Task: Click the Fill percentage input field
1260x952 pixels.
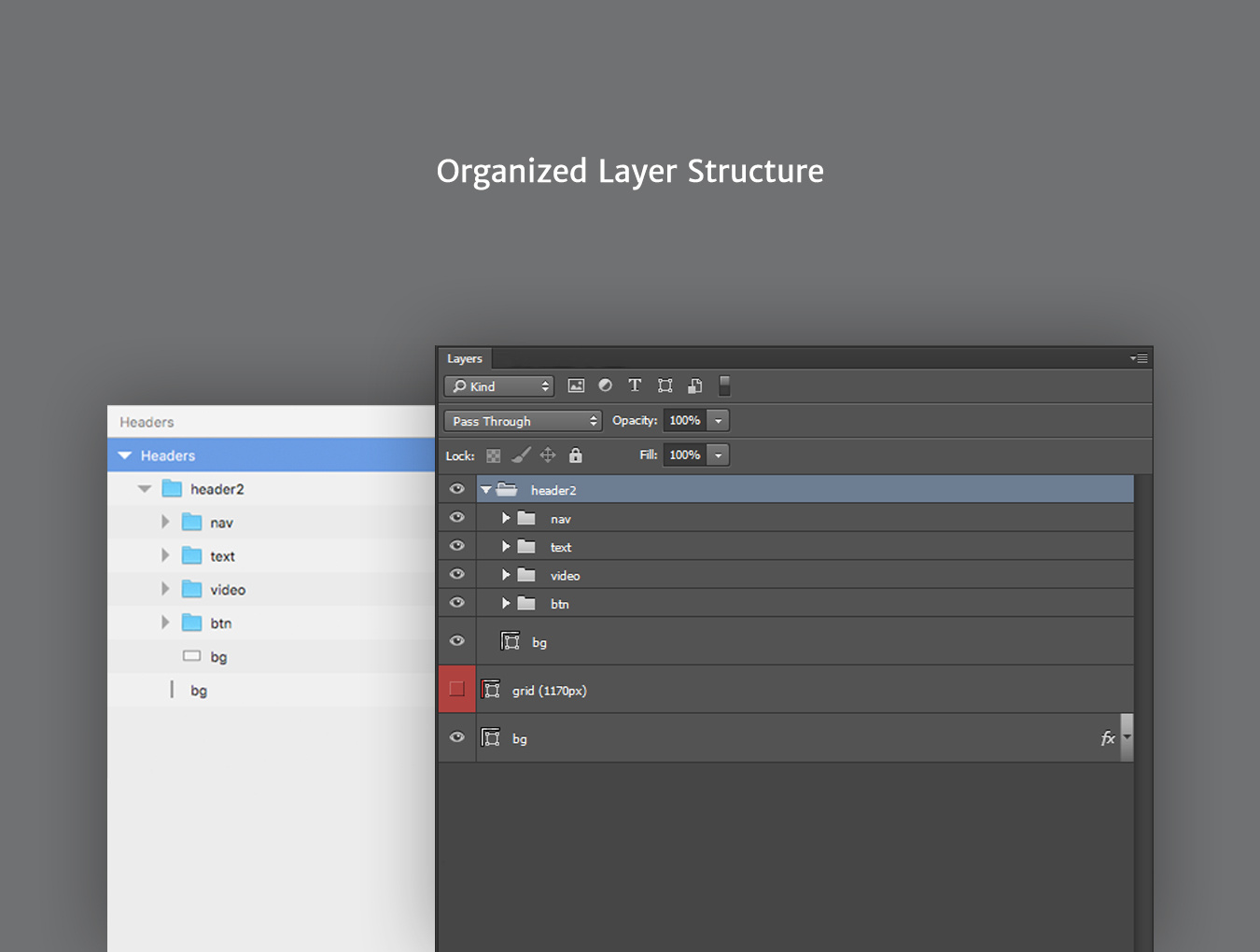Action: point(685,455)
